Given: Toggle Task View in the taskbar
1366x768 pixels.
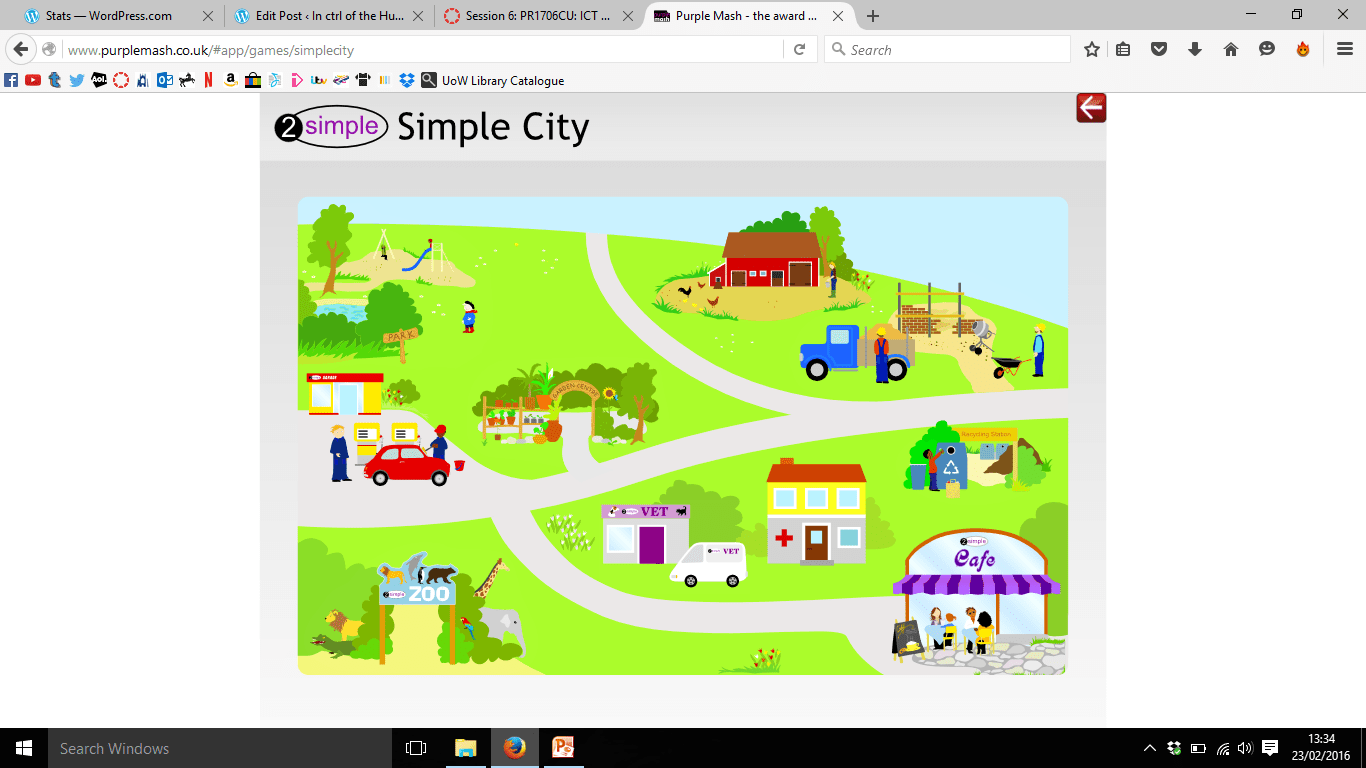Looking at the screenshot, I should coord(415,748).
